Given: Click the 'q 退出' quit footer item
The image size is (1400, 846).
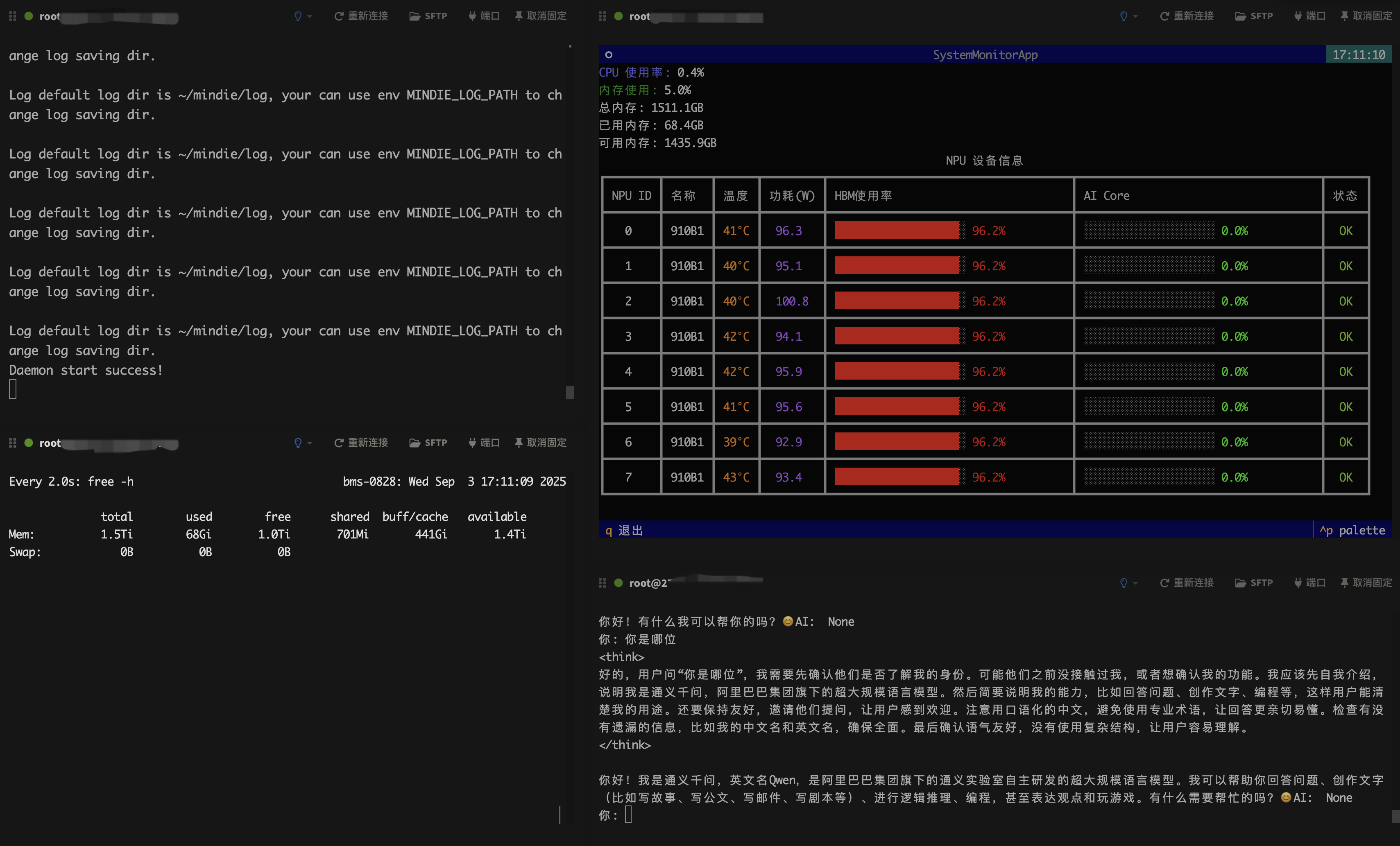Looking at the screenshot, I should 624,530.
